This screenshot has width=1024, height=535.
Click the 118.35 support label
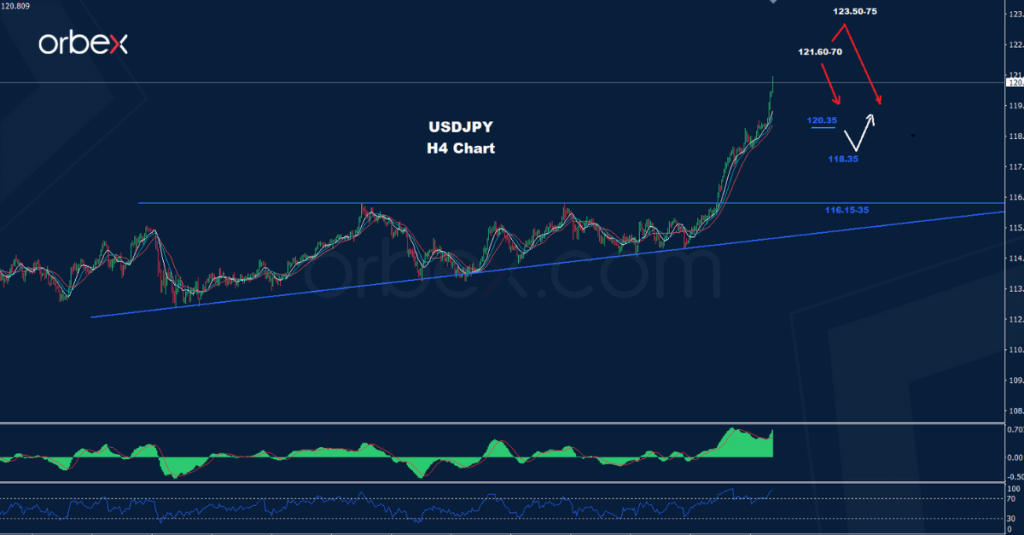tap(843, 159)
